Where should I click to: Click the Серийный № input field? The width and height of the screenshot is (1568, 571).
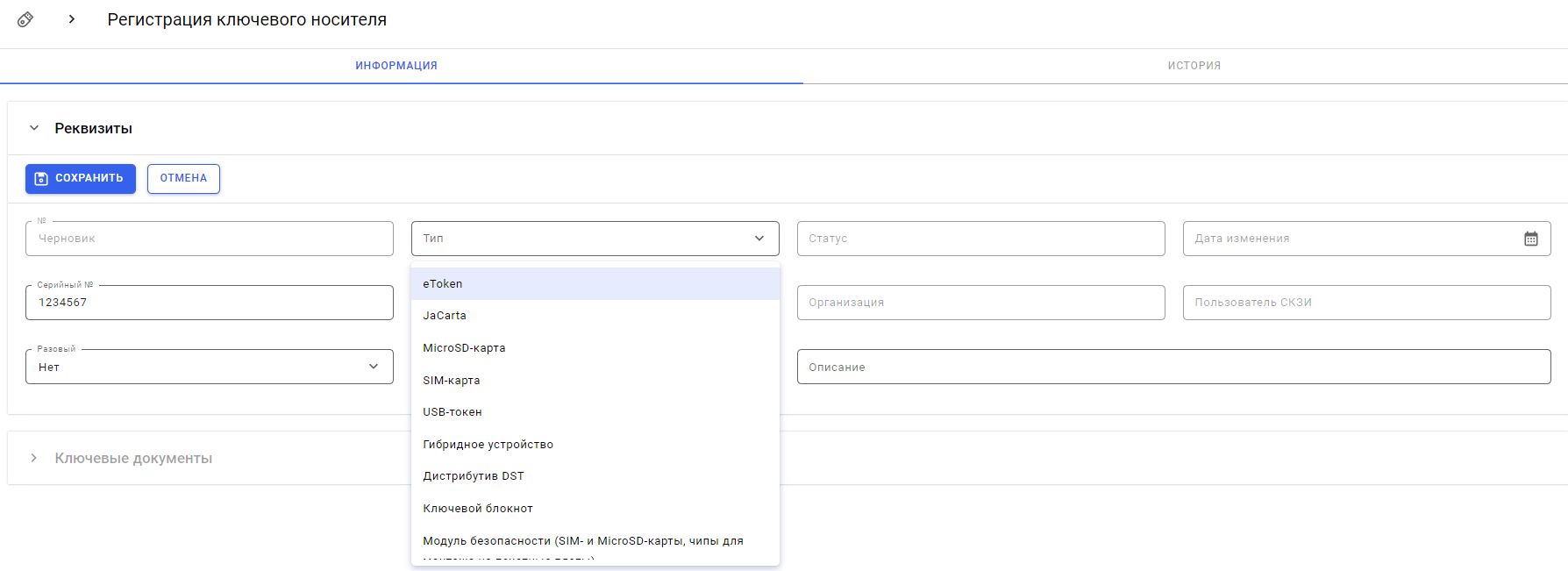click(x=210, y=303)
